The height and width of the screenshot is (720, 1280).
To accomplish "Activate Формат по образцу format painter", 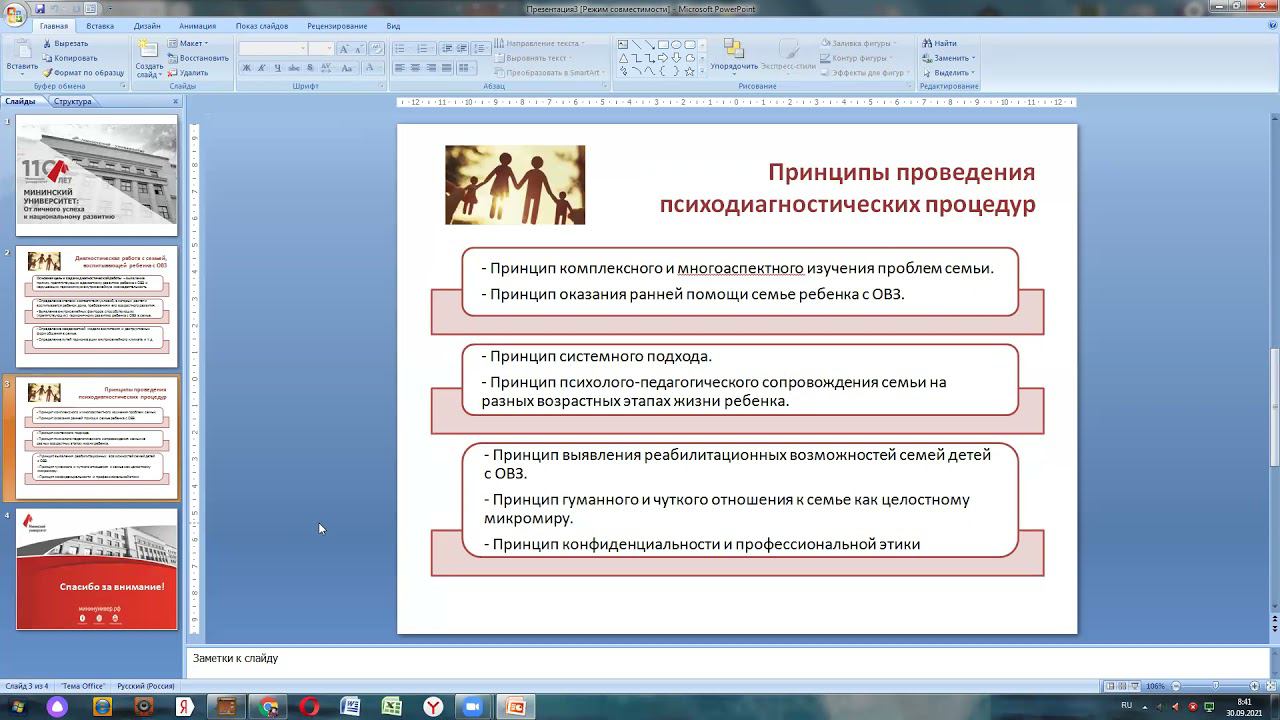I will click(83, 73).
